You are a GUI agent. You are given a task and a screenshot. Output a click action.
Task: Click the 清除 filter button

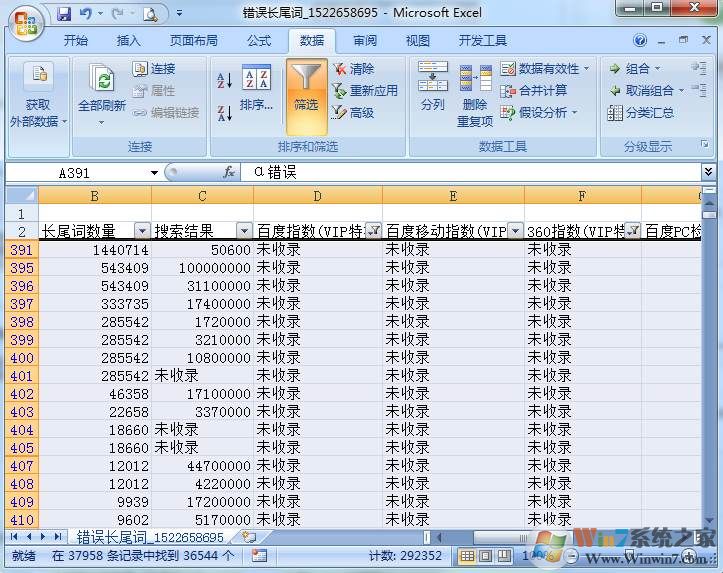353,69
